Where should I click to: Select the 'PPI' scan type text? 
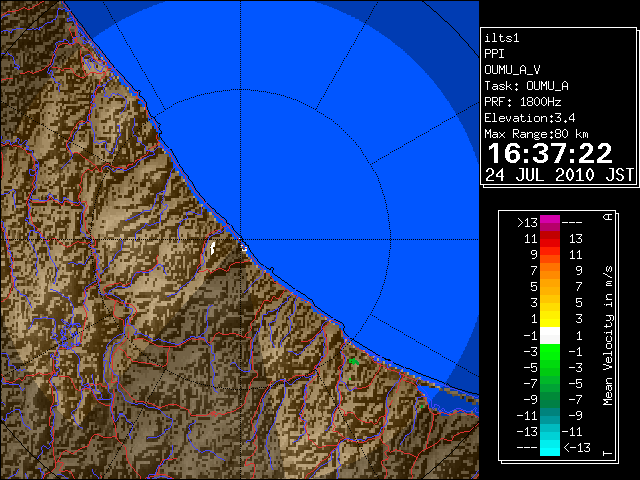pyautogui.click(x=494, y=54)
